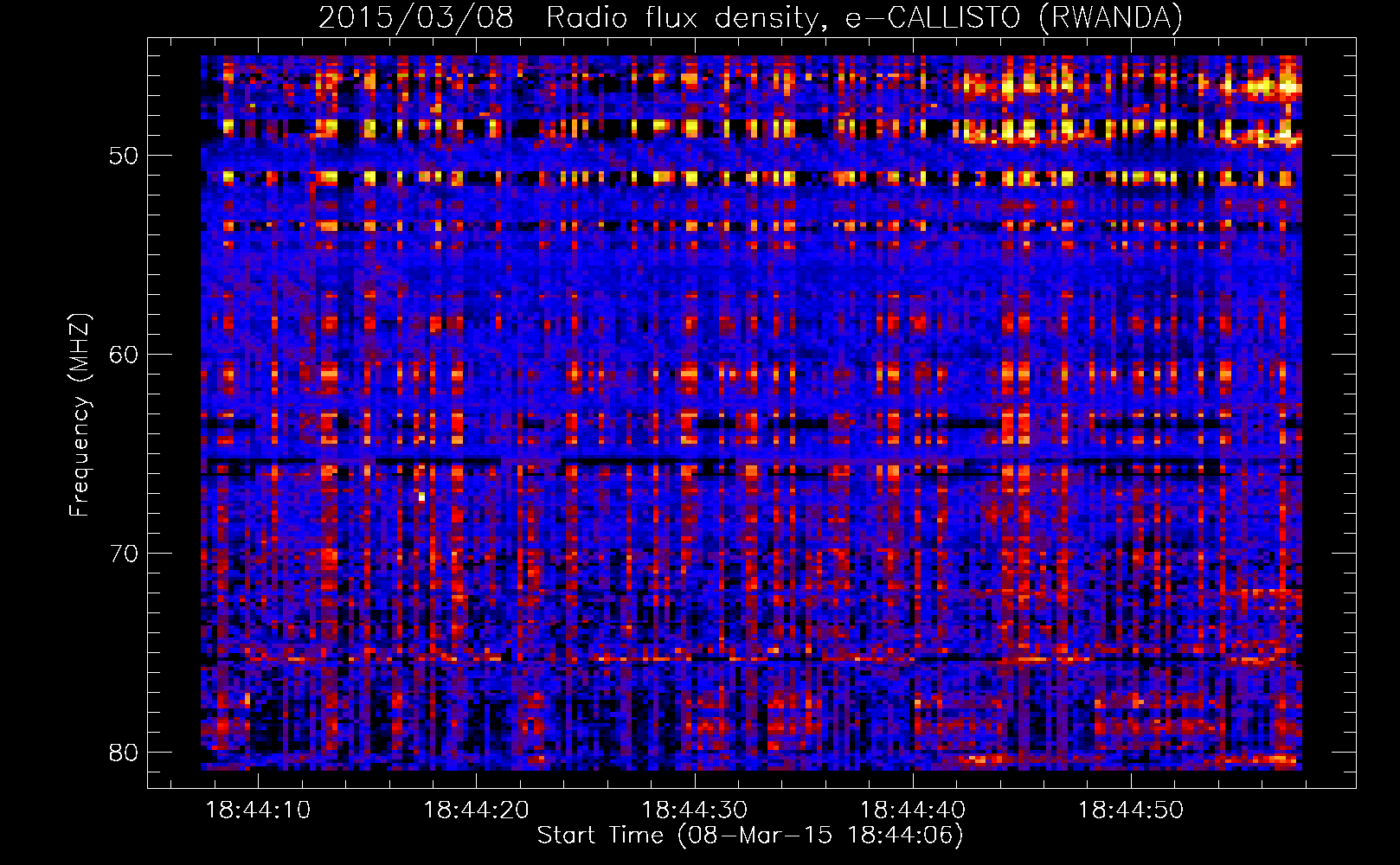
Task: Click the 18:44:20 time tick label
Action: (x=477, y=810)
